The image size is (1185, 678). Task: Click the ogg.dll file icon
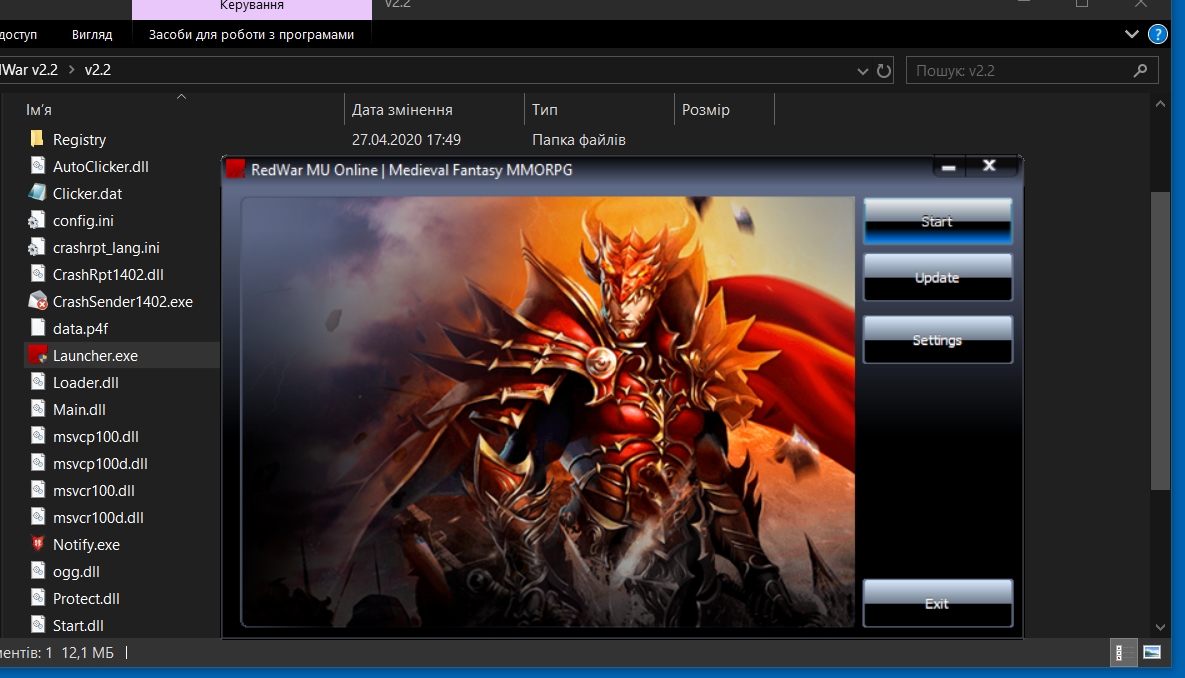coord(37,571)
